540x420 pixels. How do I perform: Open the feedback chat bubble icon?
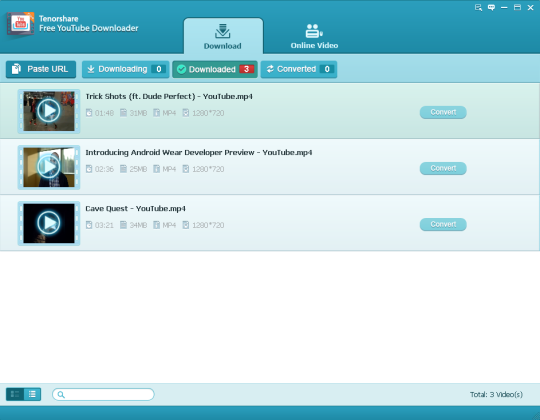tap(491, 8)
